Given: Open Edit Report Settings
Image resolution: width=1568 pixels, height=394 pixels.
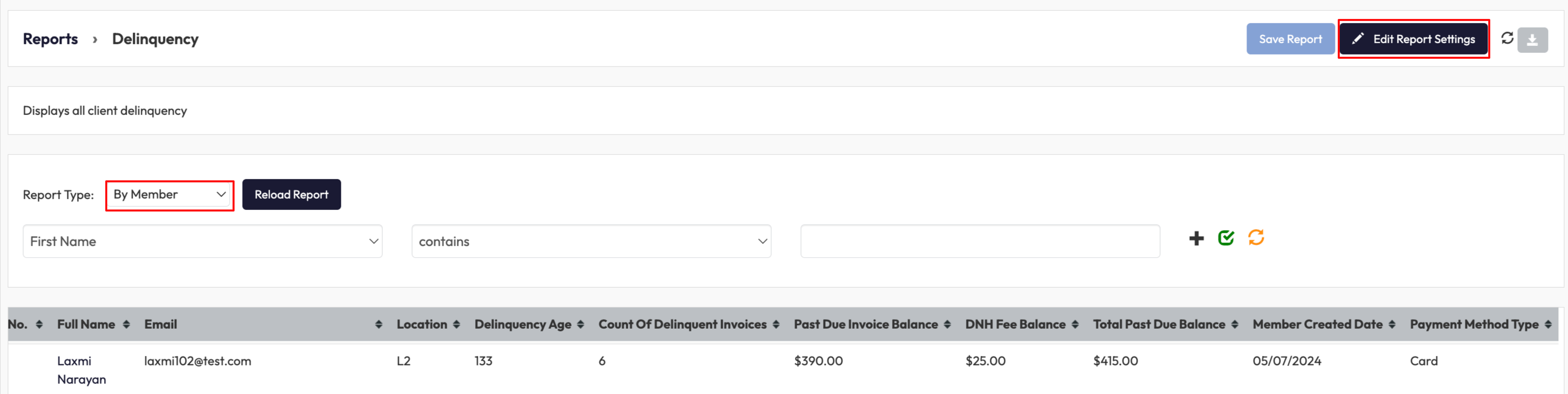Looking at the screenshot, I should pos(1413,39).
